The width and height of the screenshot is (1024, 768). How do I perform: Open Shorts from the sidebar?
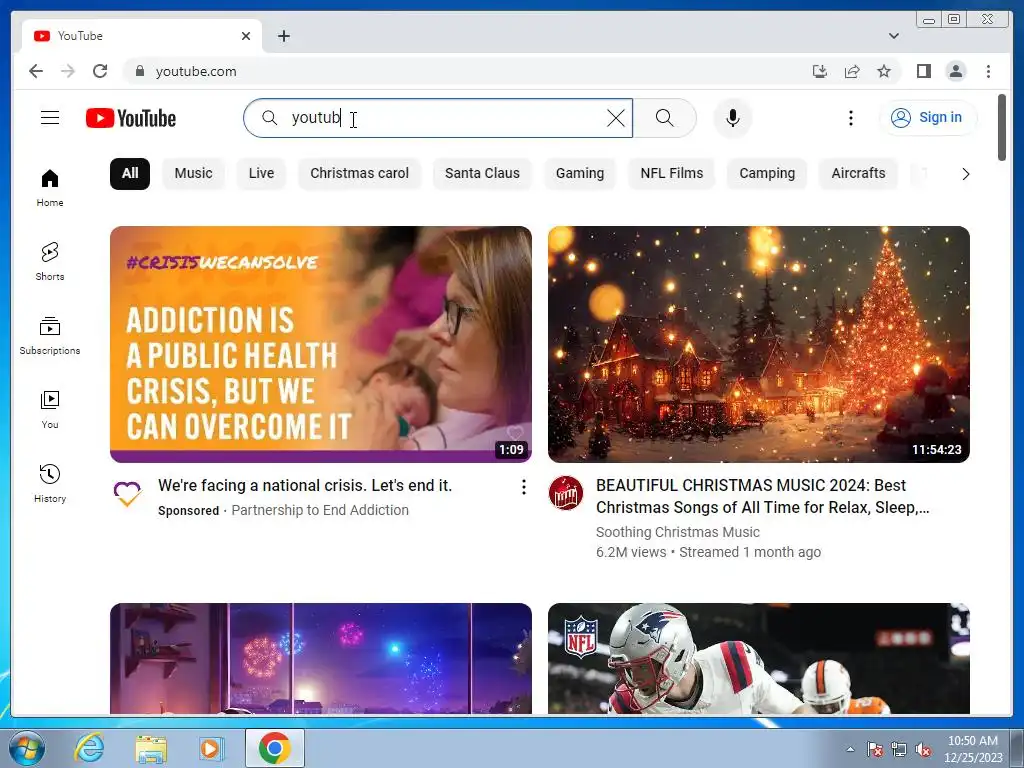pos(50,261)
